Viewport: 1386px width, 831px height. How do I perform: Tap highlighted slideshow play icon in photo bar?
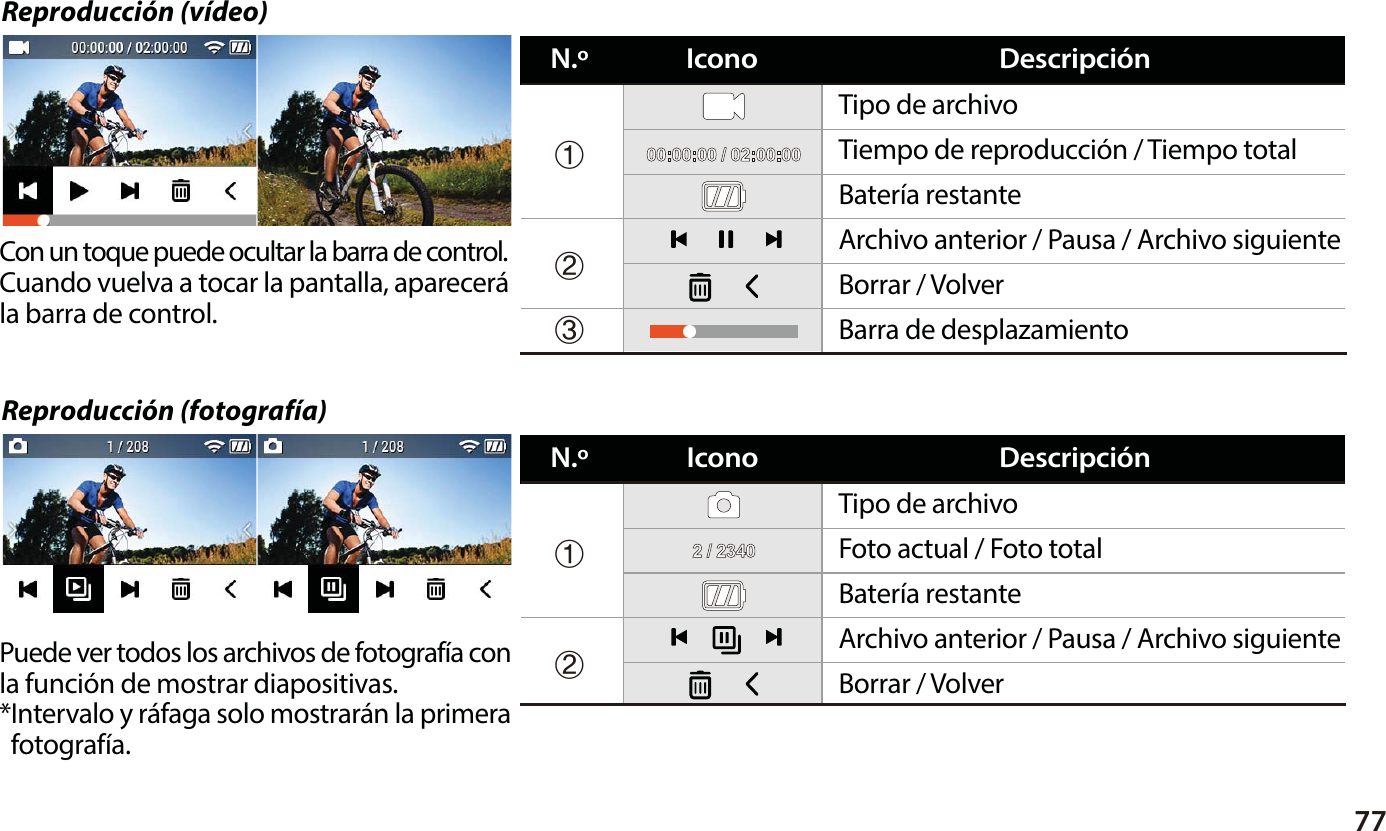79,589
